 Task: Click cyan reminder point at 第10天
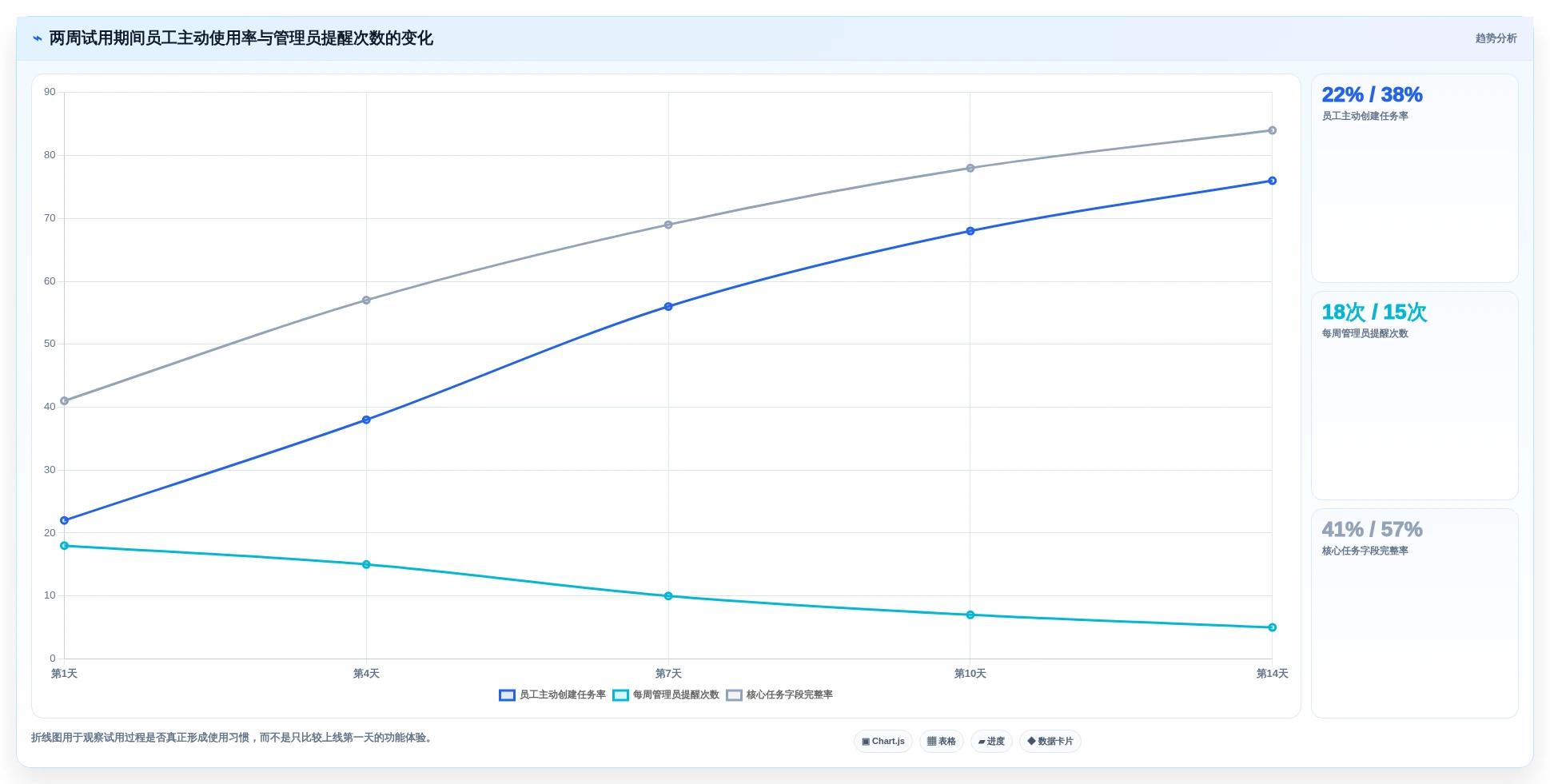point(970,615)
